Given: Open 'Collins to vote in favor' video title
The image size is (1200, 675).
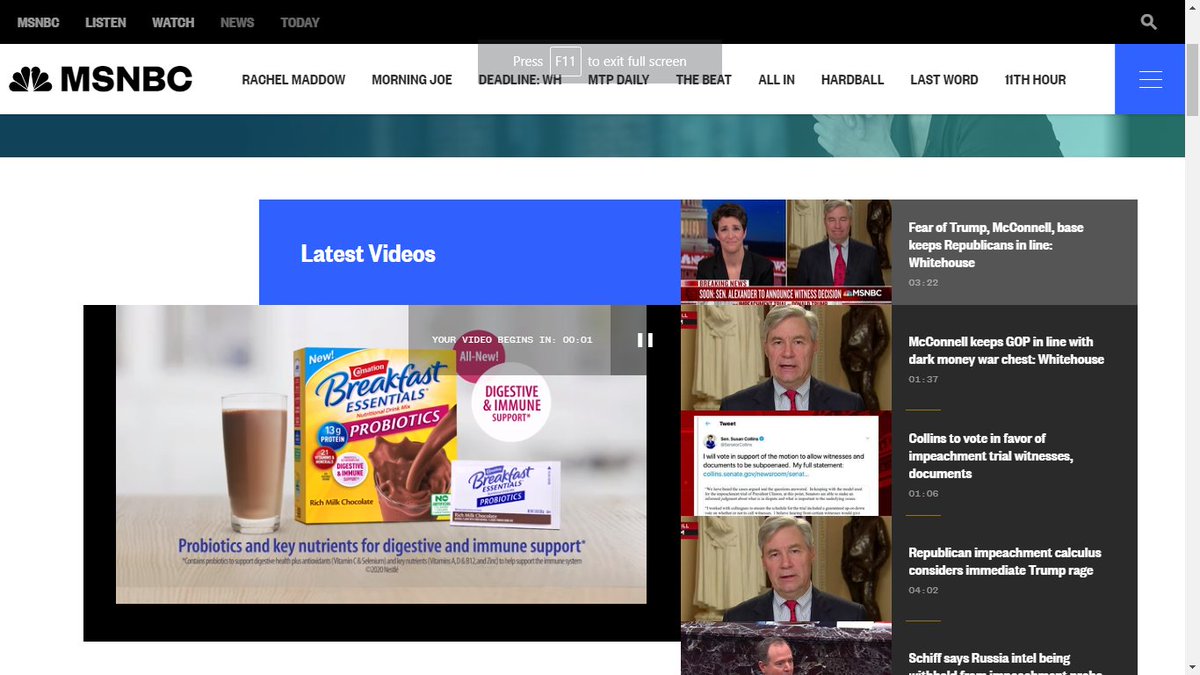Looking at the screenshot, I should pos(991,456).
